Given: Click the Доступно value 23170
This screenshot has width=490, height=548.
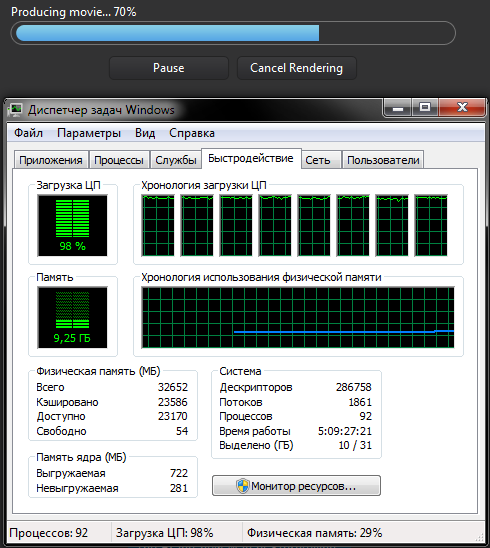Looking at the screenshot, I should (x=173, y=416).
